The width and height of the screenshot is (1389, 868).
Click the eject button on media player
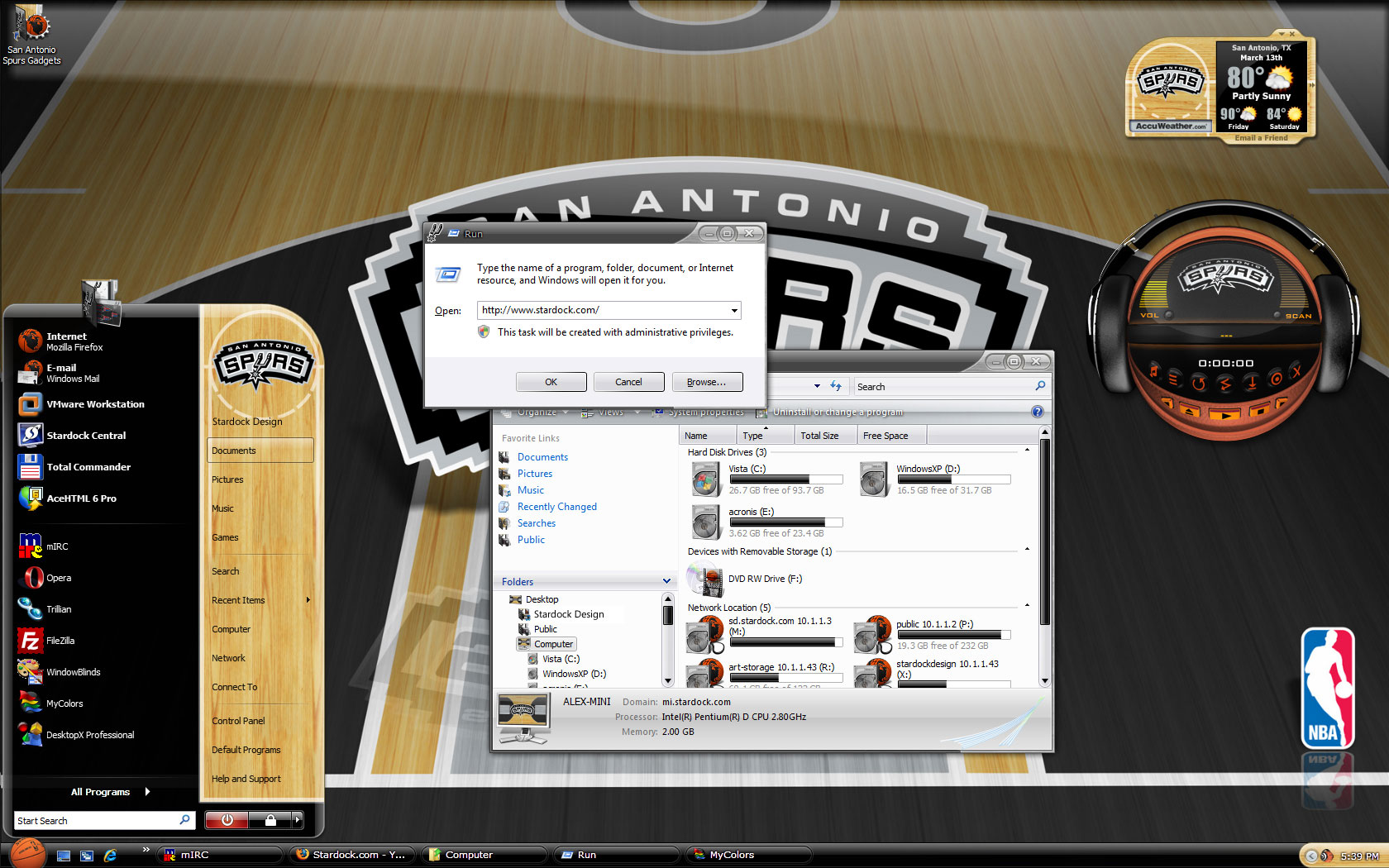tap(1190, 410)
